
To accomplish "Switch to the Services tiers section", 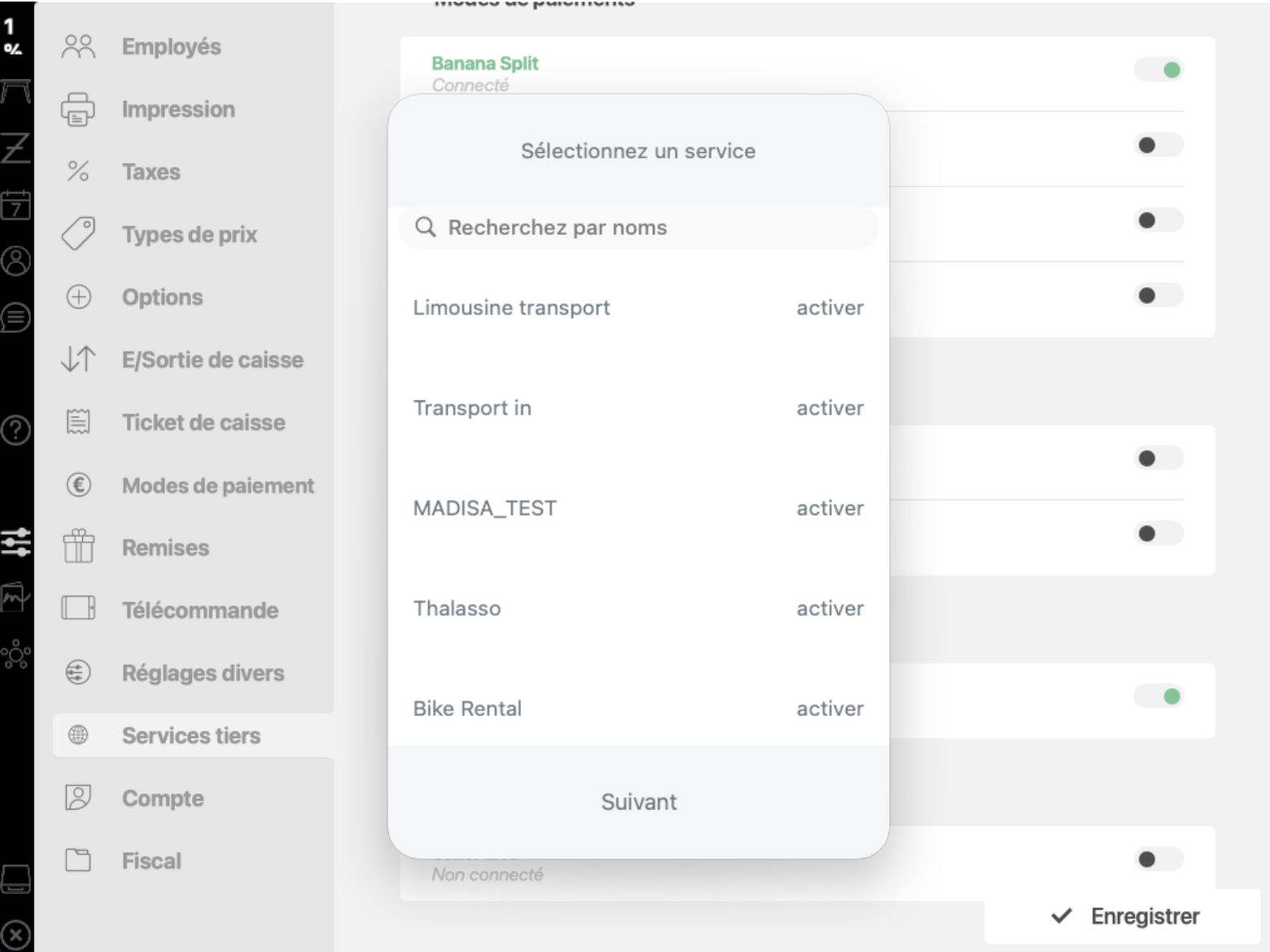I will (x=191, y=735).
